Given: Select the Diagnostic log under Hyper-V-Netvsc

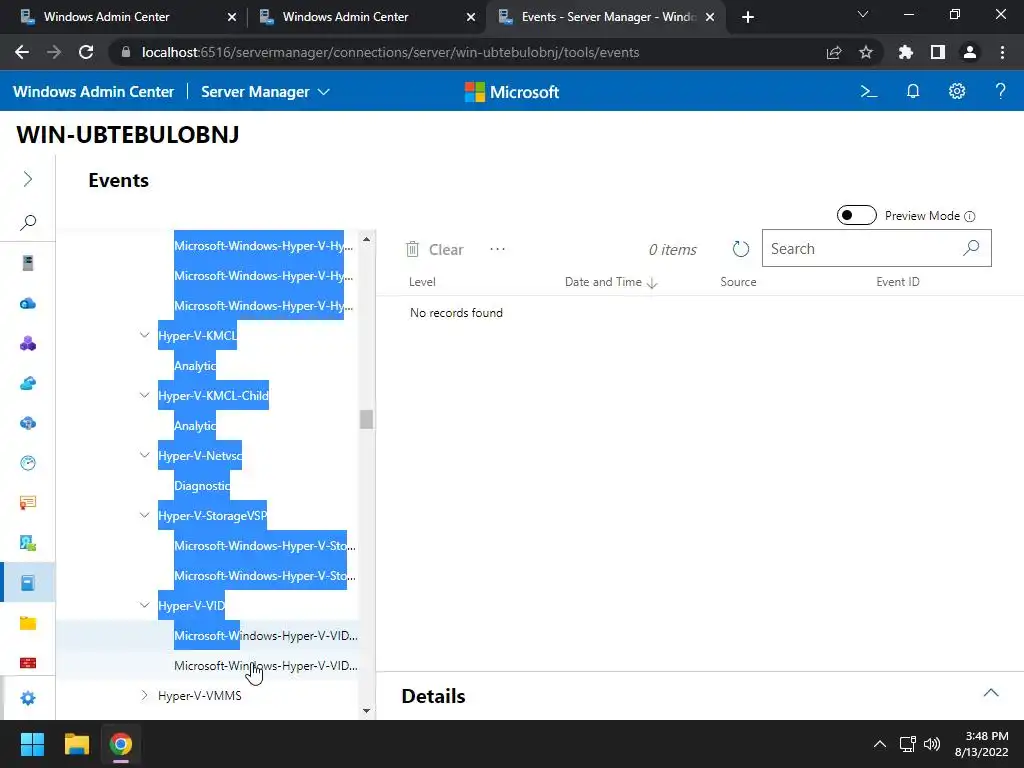Looking at the screenshot, I should (202, 486).
